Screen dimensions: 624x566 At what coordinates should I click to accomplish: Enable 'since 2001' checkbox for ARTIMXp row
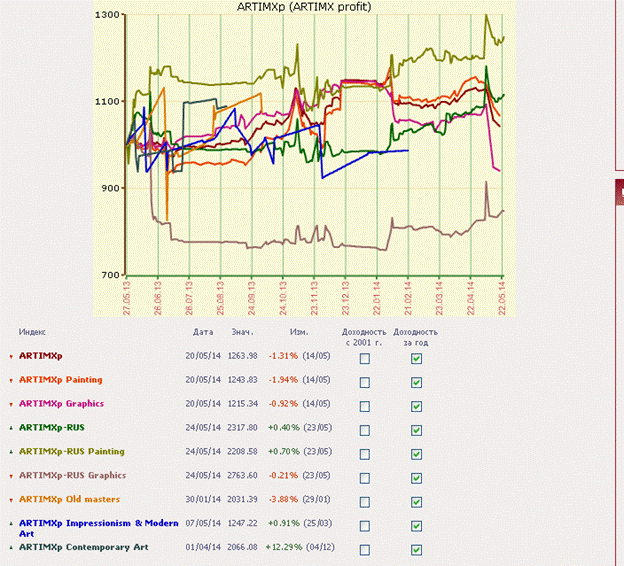[x=365, y=359]
